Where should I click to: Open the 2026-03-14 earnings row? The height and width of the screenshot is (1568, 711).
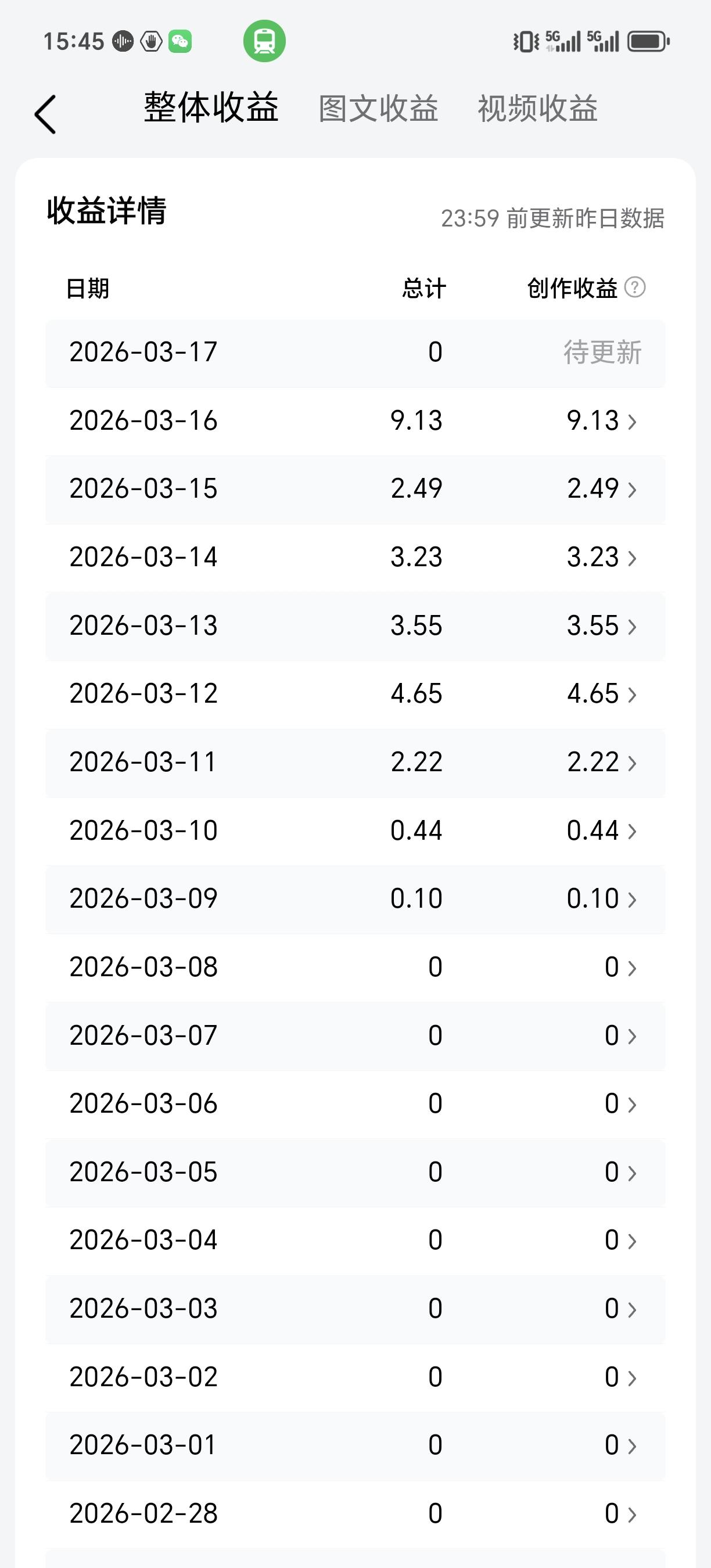[355, 558]
